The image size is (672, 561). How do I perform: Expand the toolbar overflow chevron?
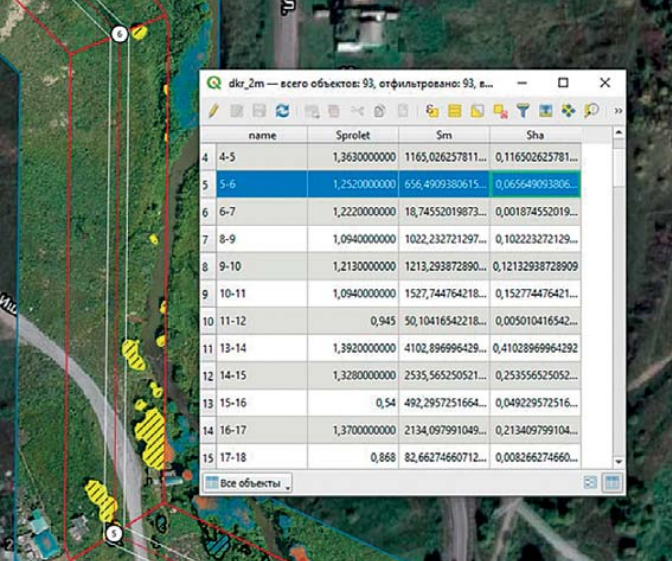(617, 111)
